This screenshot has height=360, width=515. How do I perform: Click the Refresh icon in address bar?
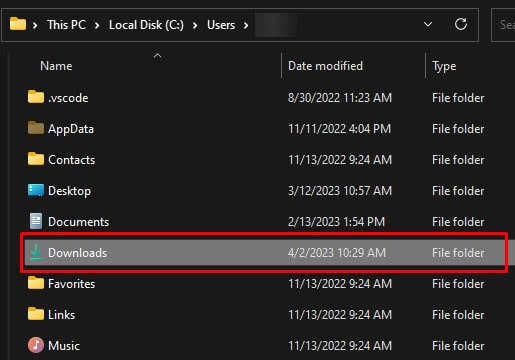pyautogui.click(x=461, y=24)
